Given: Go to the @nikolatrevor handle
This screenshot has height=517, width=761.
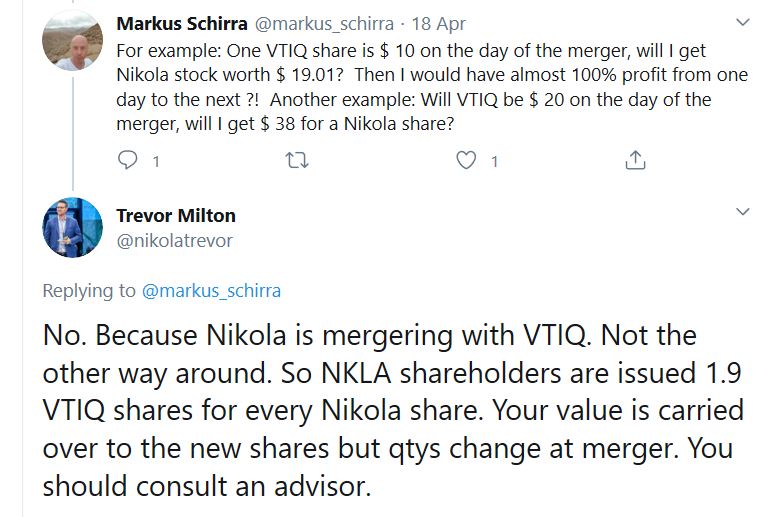Looking at the screenshot, I should pyautogui.click(x=175, y=240).
